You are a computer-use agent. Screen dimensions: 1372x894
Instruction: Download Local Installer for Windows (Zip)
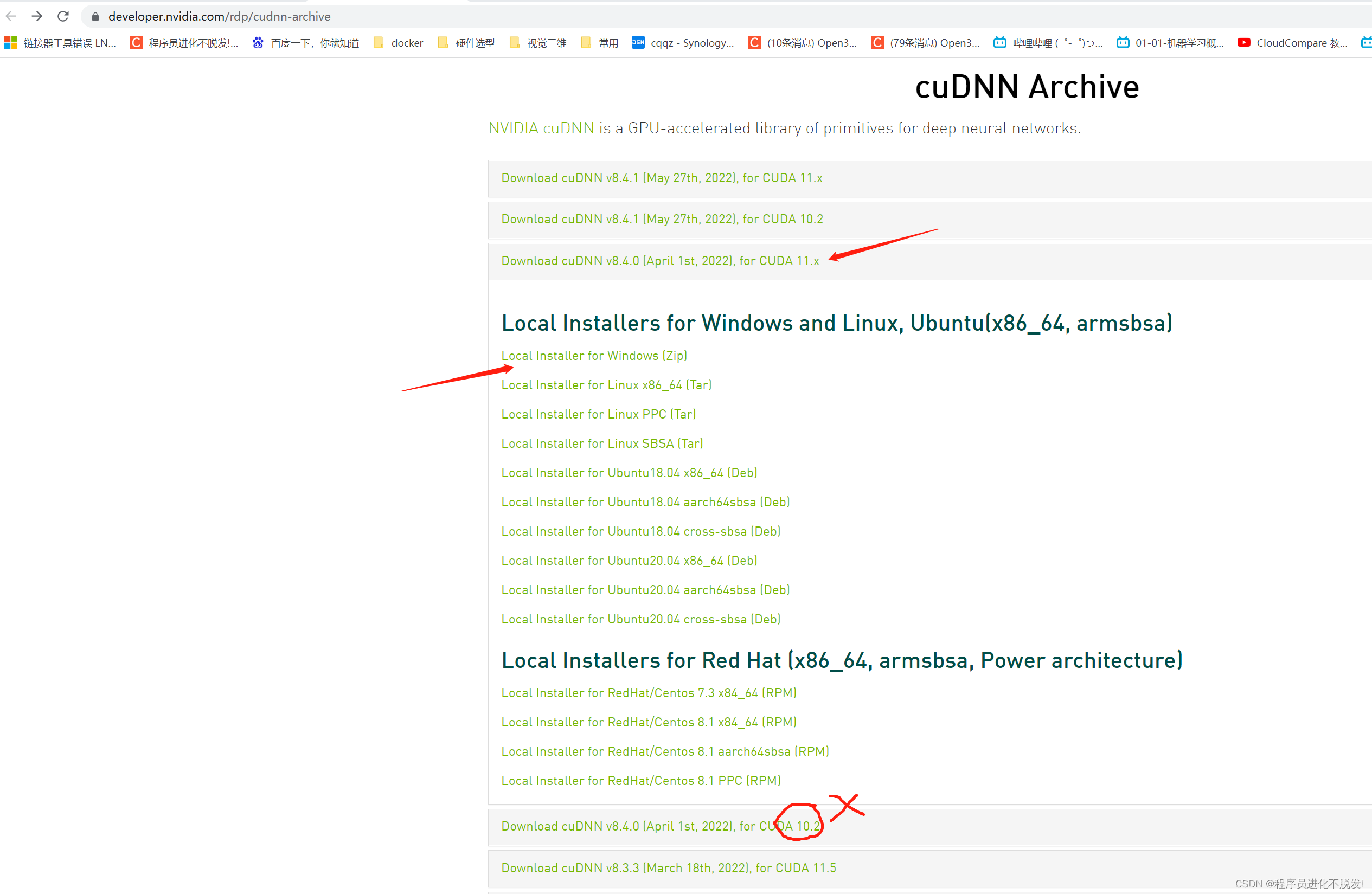(594, 356)
